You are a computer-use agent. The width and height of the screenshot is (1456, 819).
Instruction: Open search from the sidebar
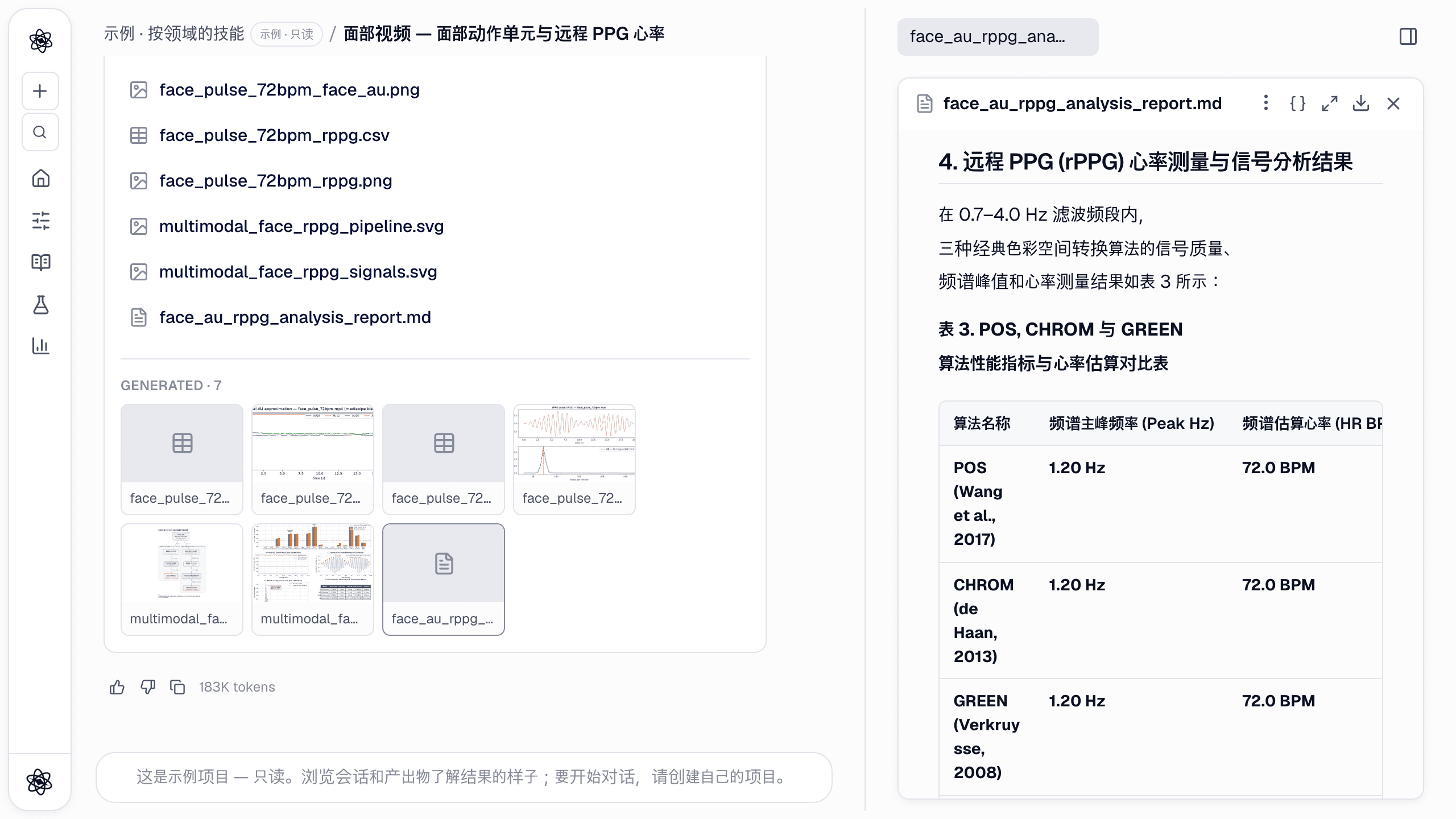tap(40, 132)
